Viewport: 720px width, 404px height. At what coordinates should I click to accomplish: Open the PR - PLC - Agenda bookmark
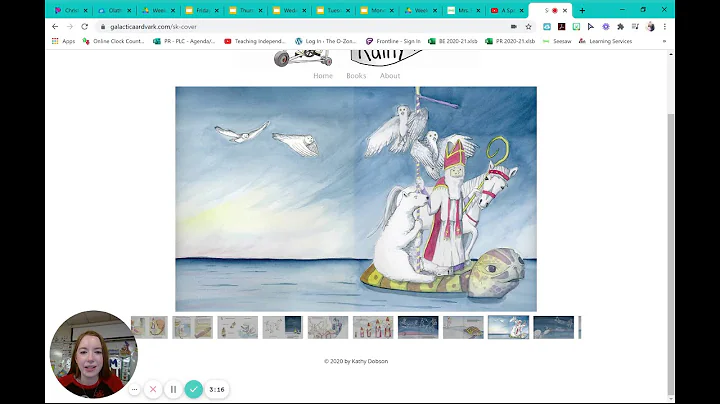(184, 41)
